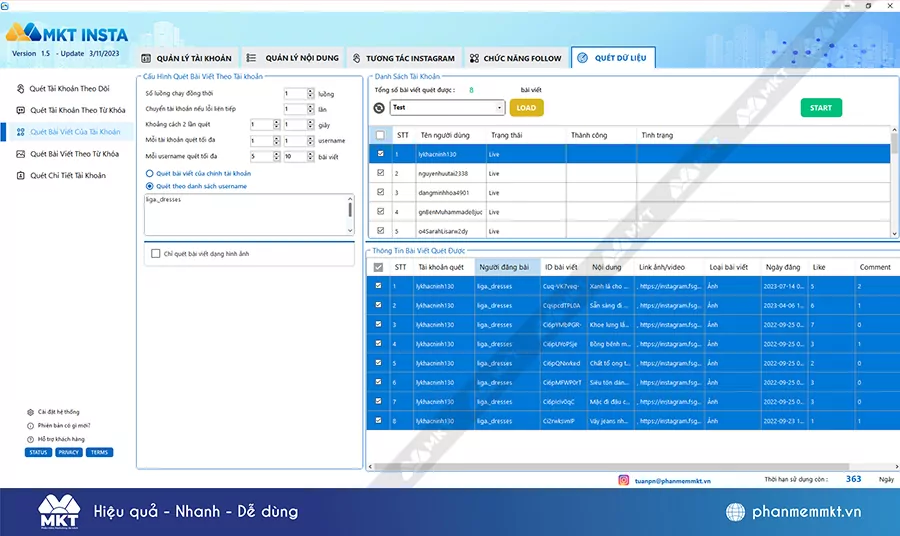This screenshot has height=536, width=900.
Task: Expand the Test category dropdown
Action: 499,108
